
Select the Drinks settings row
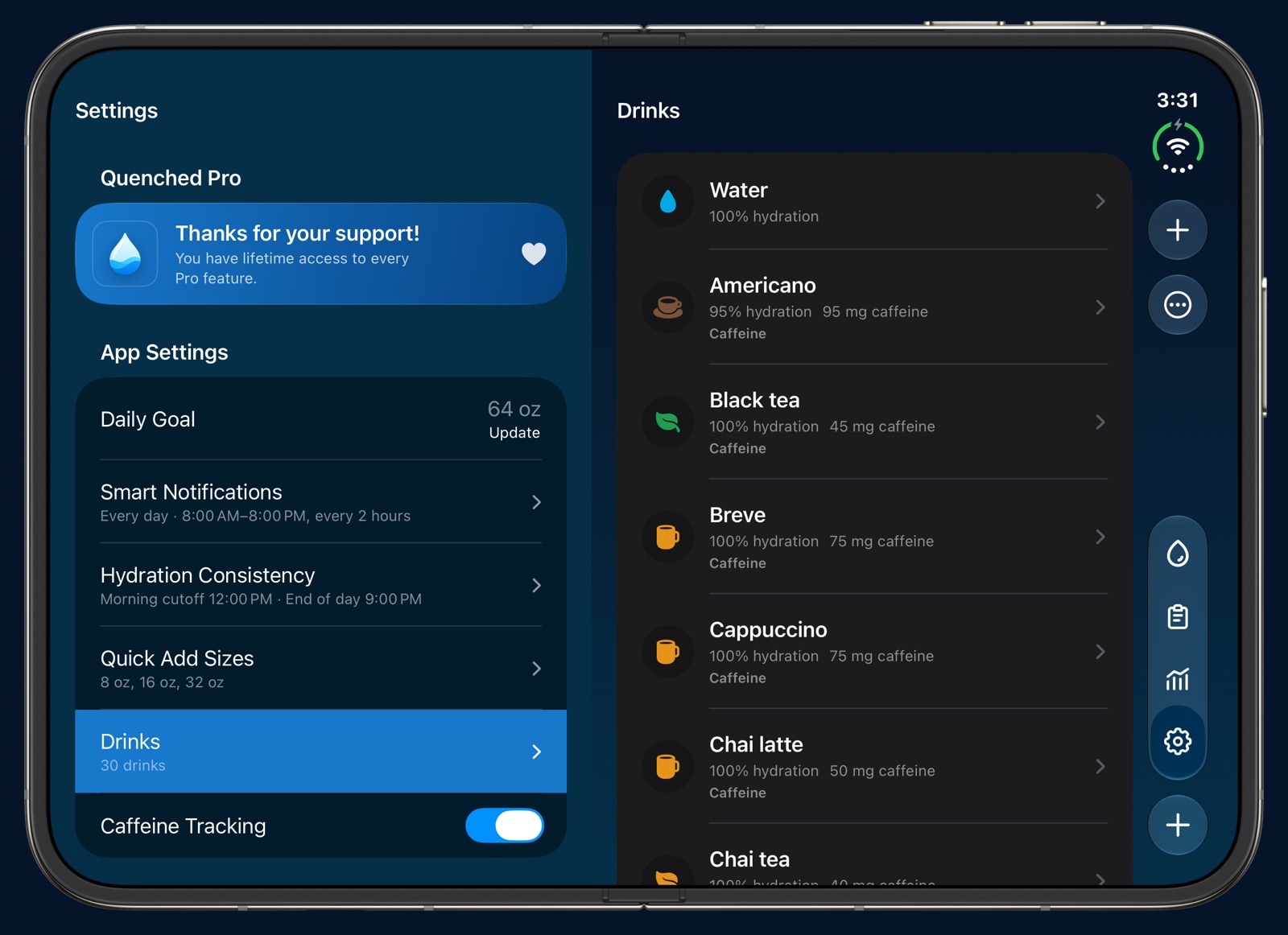coord(320,752)
